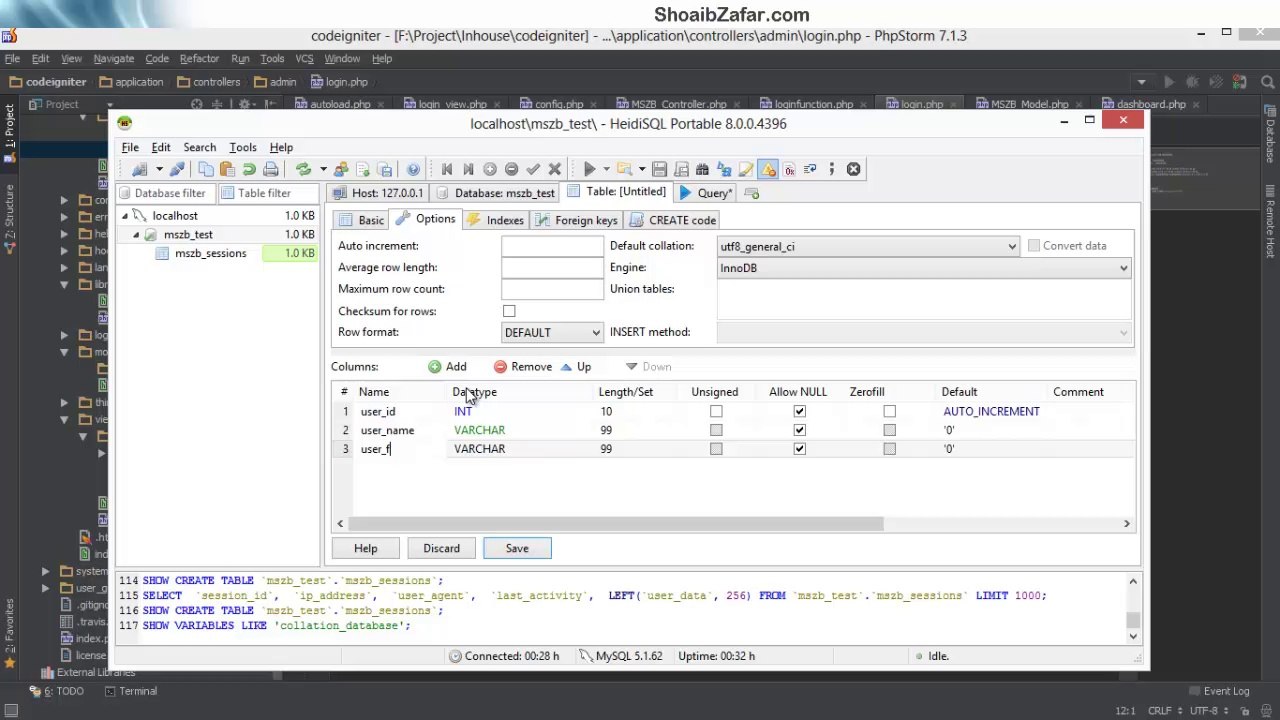Screen dimensions: 1280x720
Task: Switch to the Basic tab
Action: coord(362,220)
